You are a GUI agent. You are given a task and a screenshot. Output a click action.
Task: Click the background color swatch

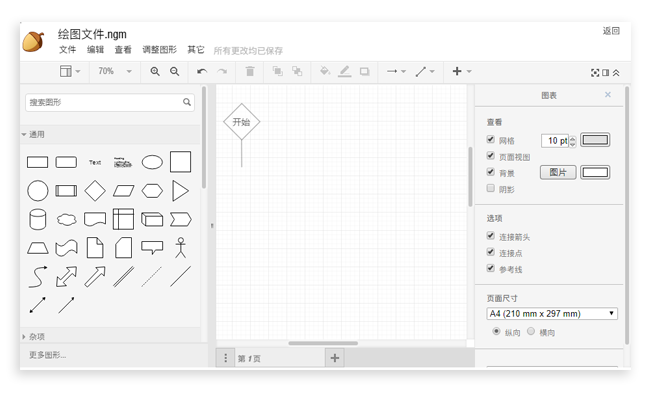(x=595, y=172)
